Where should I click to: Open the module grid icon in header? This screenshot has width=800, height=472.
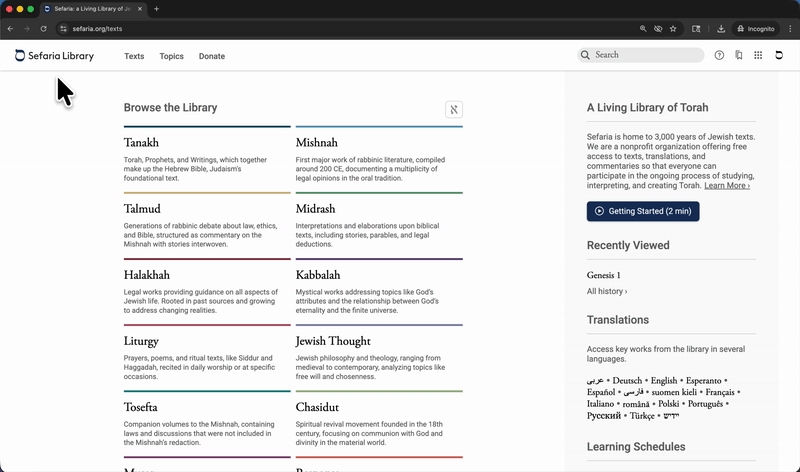(x=758, y=56)
